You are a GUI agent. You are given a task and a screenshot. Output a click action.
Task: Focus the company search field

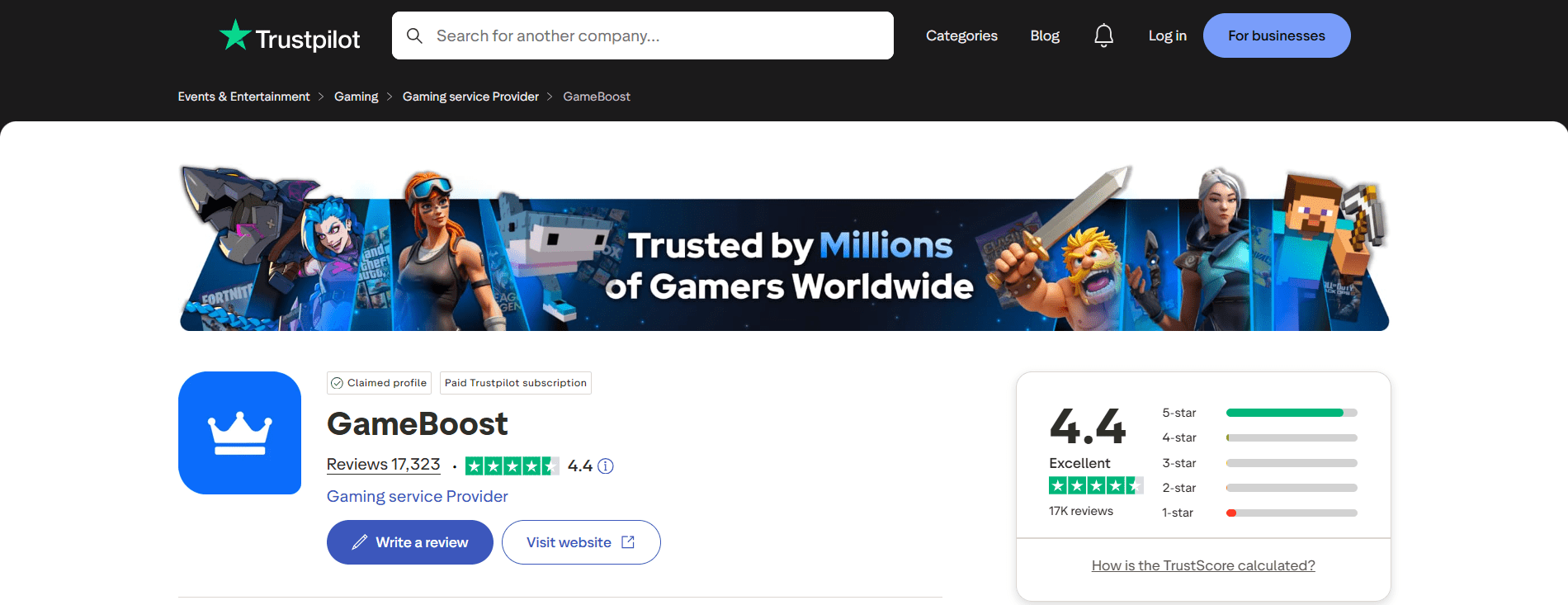click(652, 35)
